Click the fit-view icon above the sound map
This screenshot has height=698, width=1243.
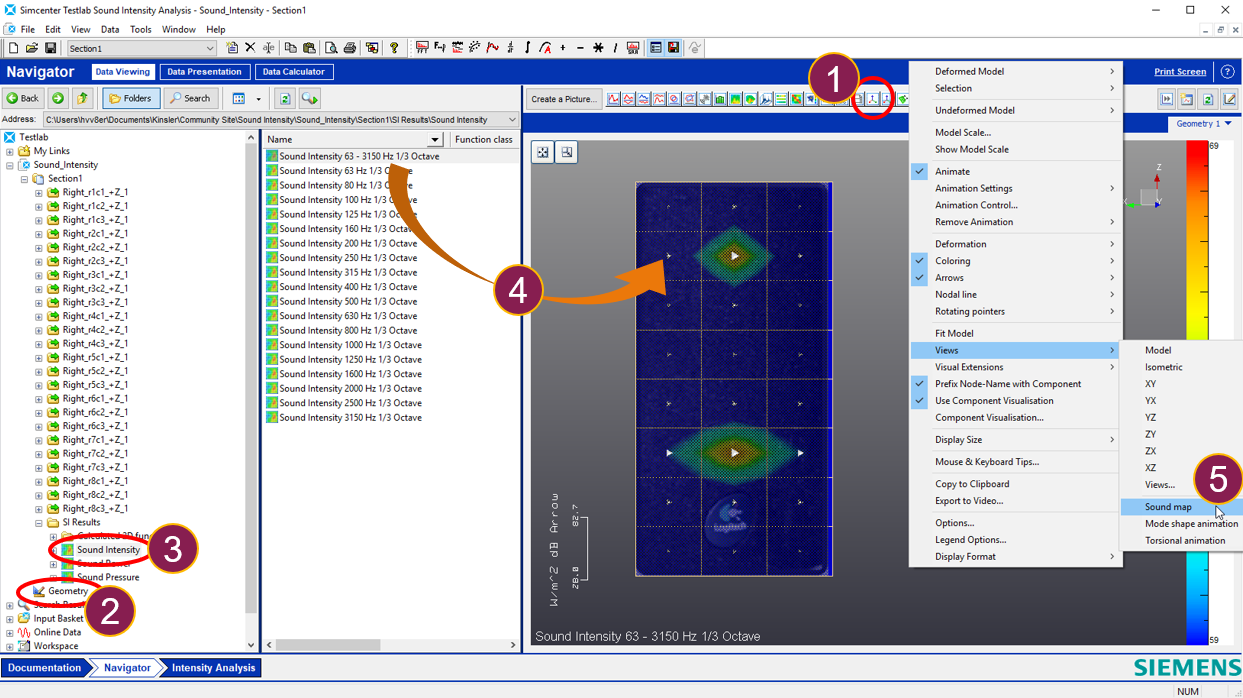click(543, 152)
